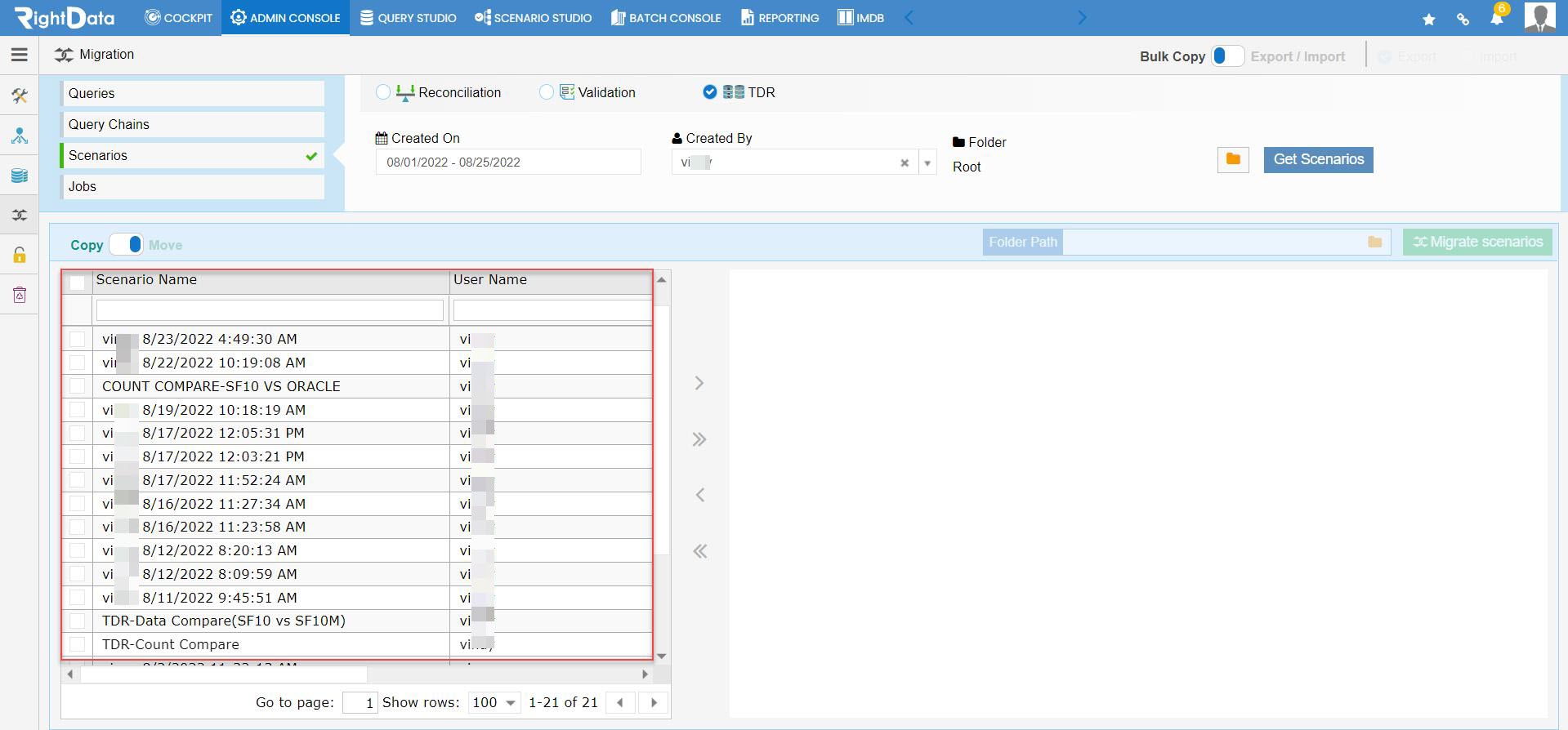Go to the next navigation tabs arrow
The image size is (1568, 730).
pyautogui.click(x=1083, y=18)
